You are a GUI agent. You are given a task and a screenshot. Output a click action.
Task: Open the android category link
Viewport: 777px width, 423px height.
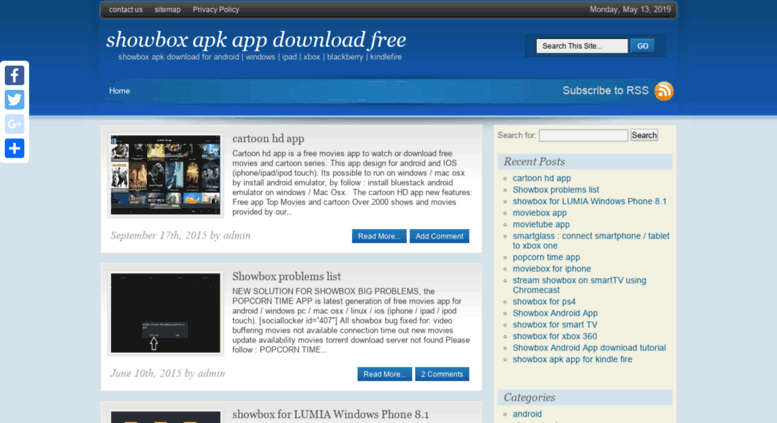[x=527, y=414]
